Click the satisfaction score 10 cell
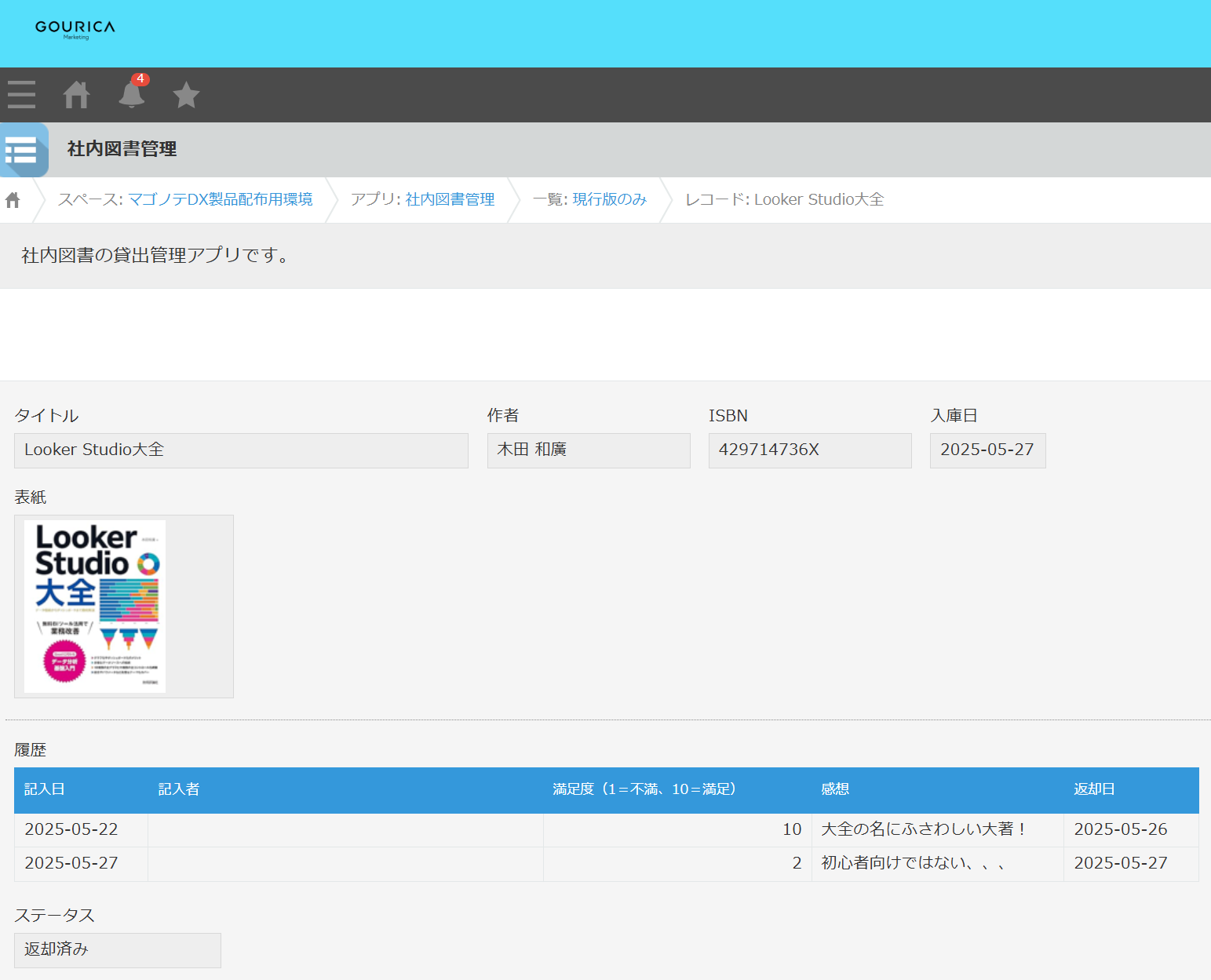This screenshot has height=980, width=1211. pyautogui.click(x=677, y=830)
